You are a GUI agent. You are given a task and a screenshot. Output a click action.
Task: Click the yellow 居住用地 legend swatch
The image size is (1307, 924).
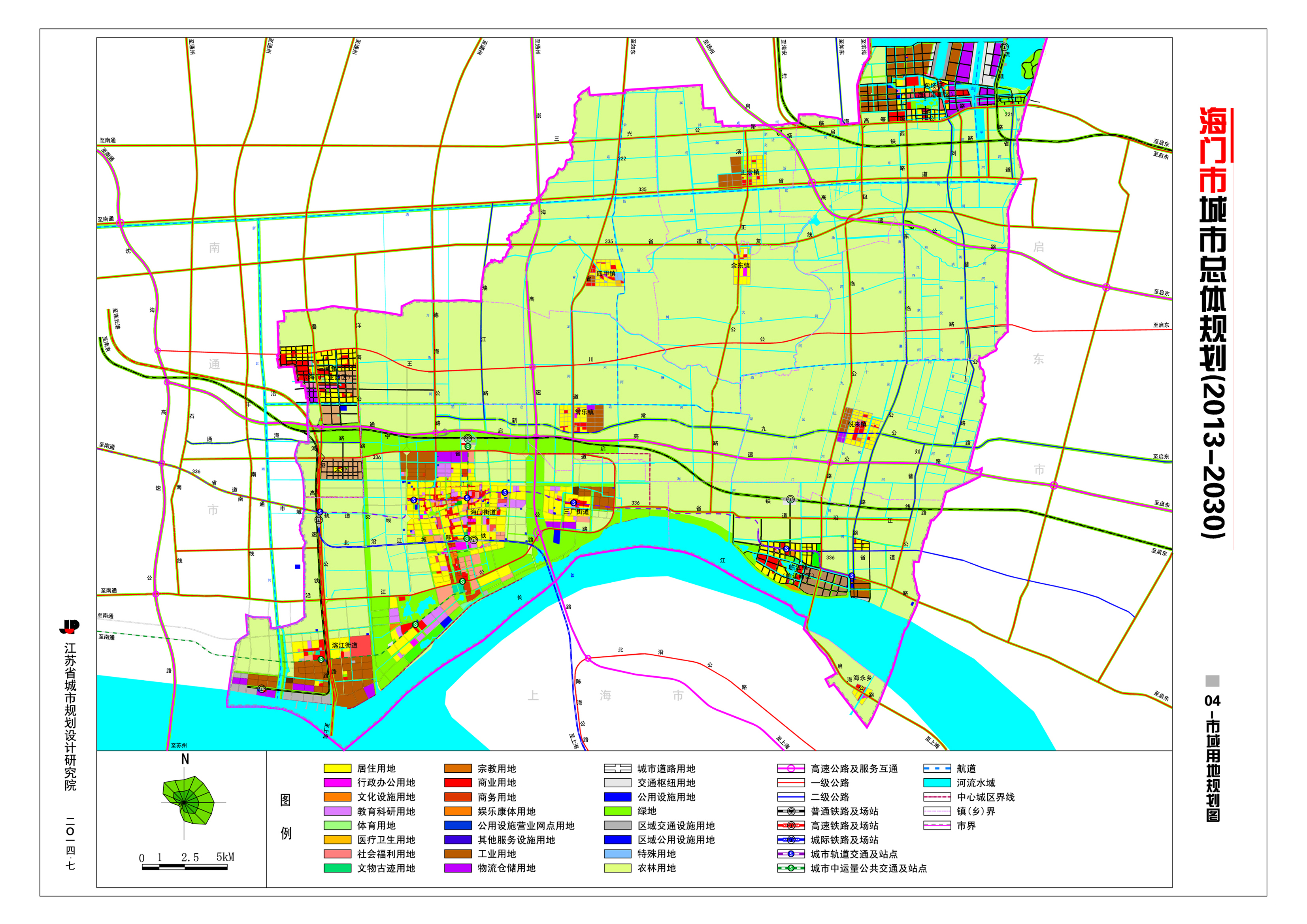(337, 769)
